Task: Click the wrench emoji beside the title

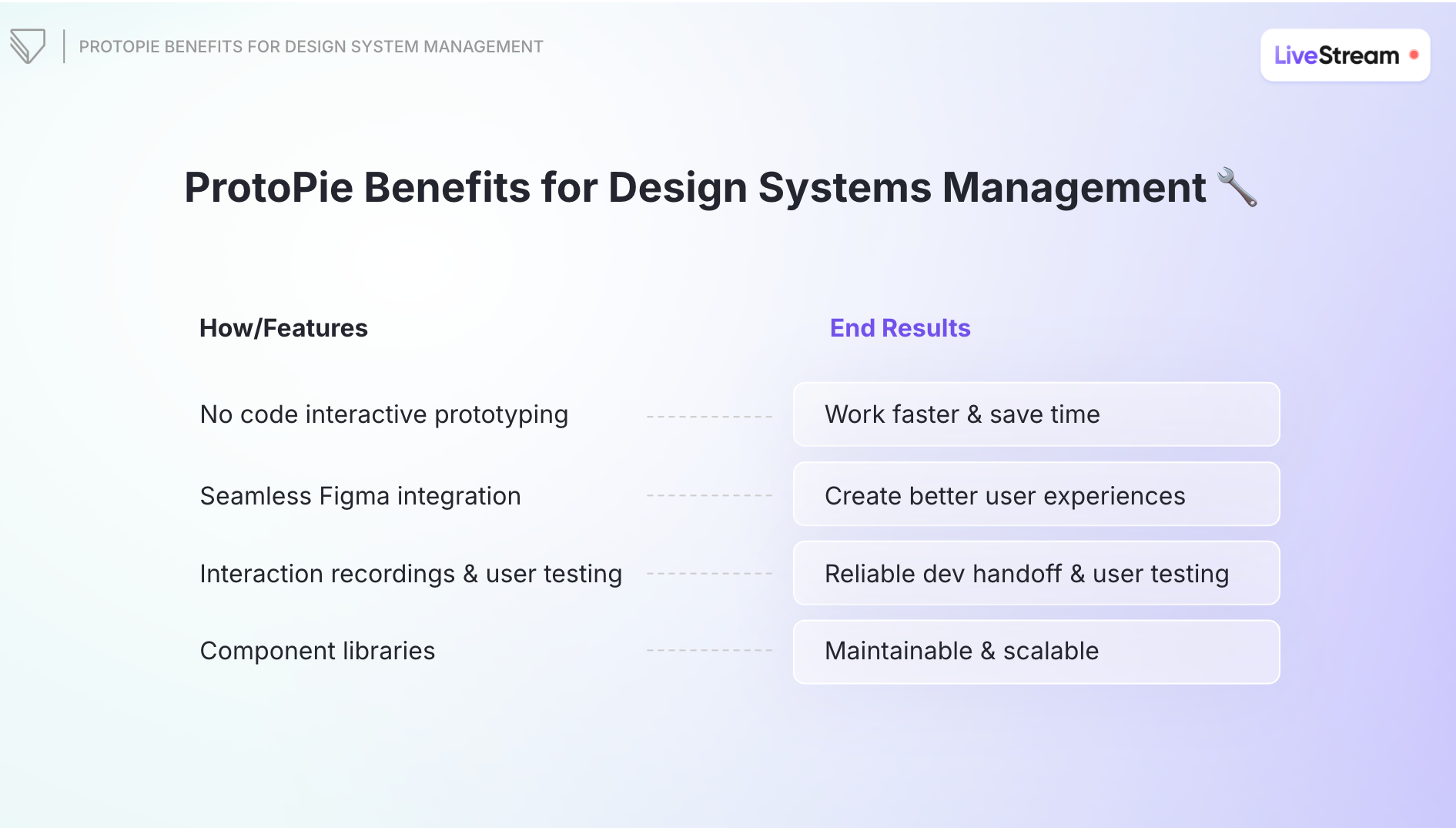Action: coord(1237,187)
